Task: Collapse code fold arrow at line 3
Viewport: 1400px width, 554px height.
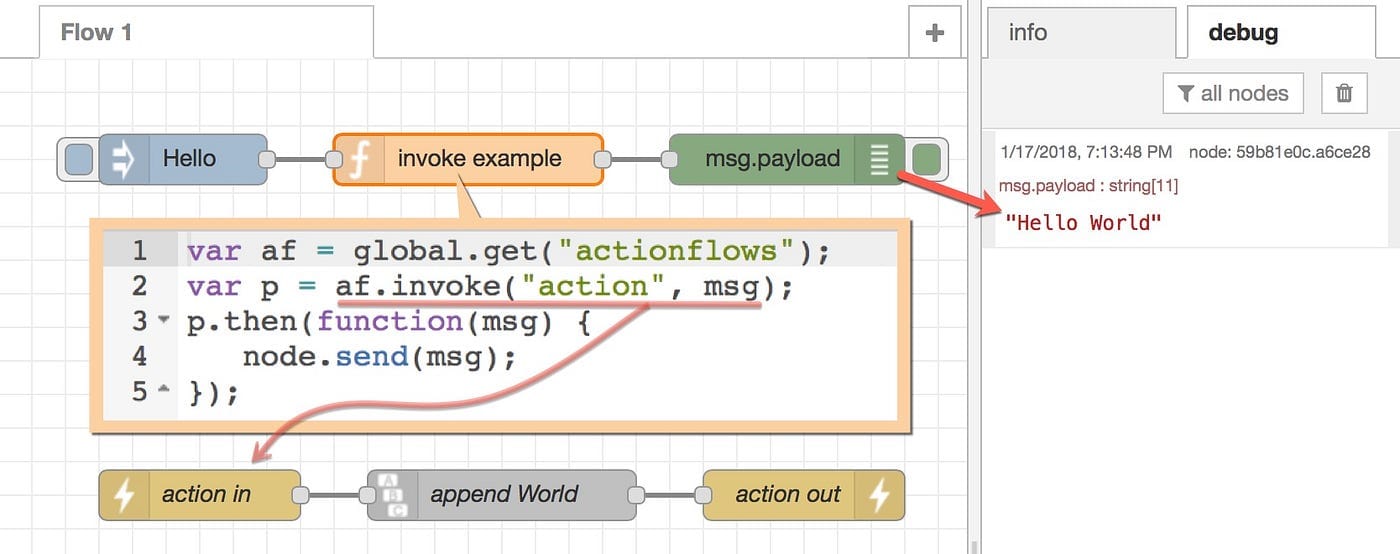Action: point(164,322)
